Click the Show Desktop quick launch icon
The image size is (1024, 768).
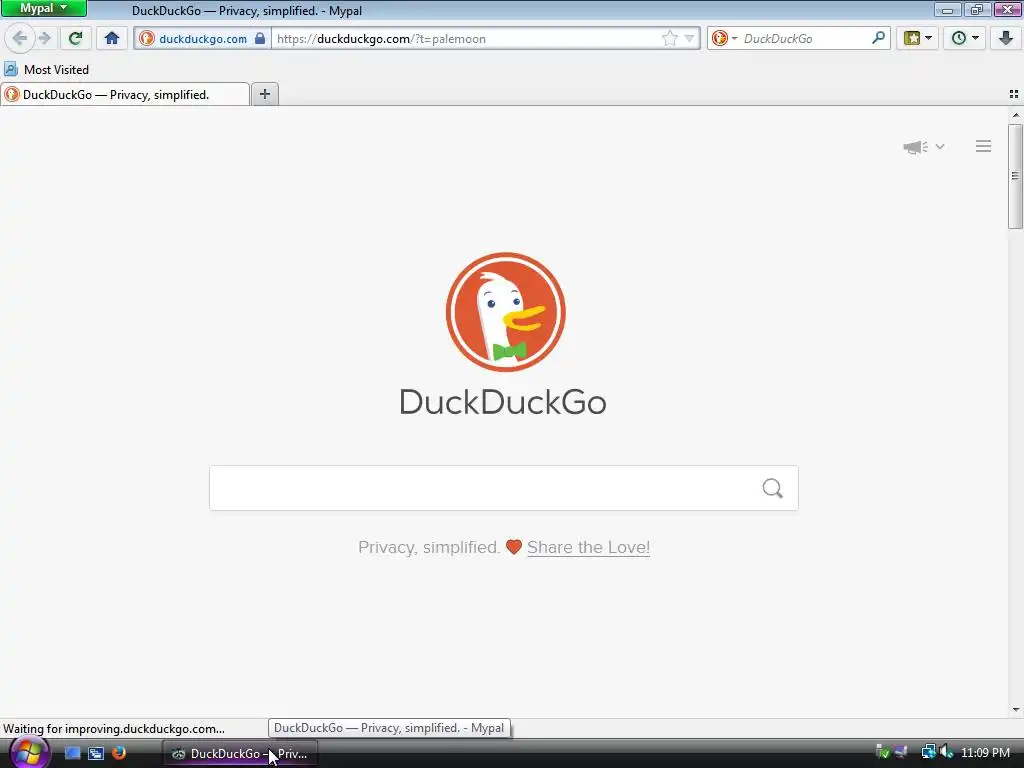pyautogui.click(x=72, y=753)
